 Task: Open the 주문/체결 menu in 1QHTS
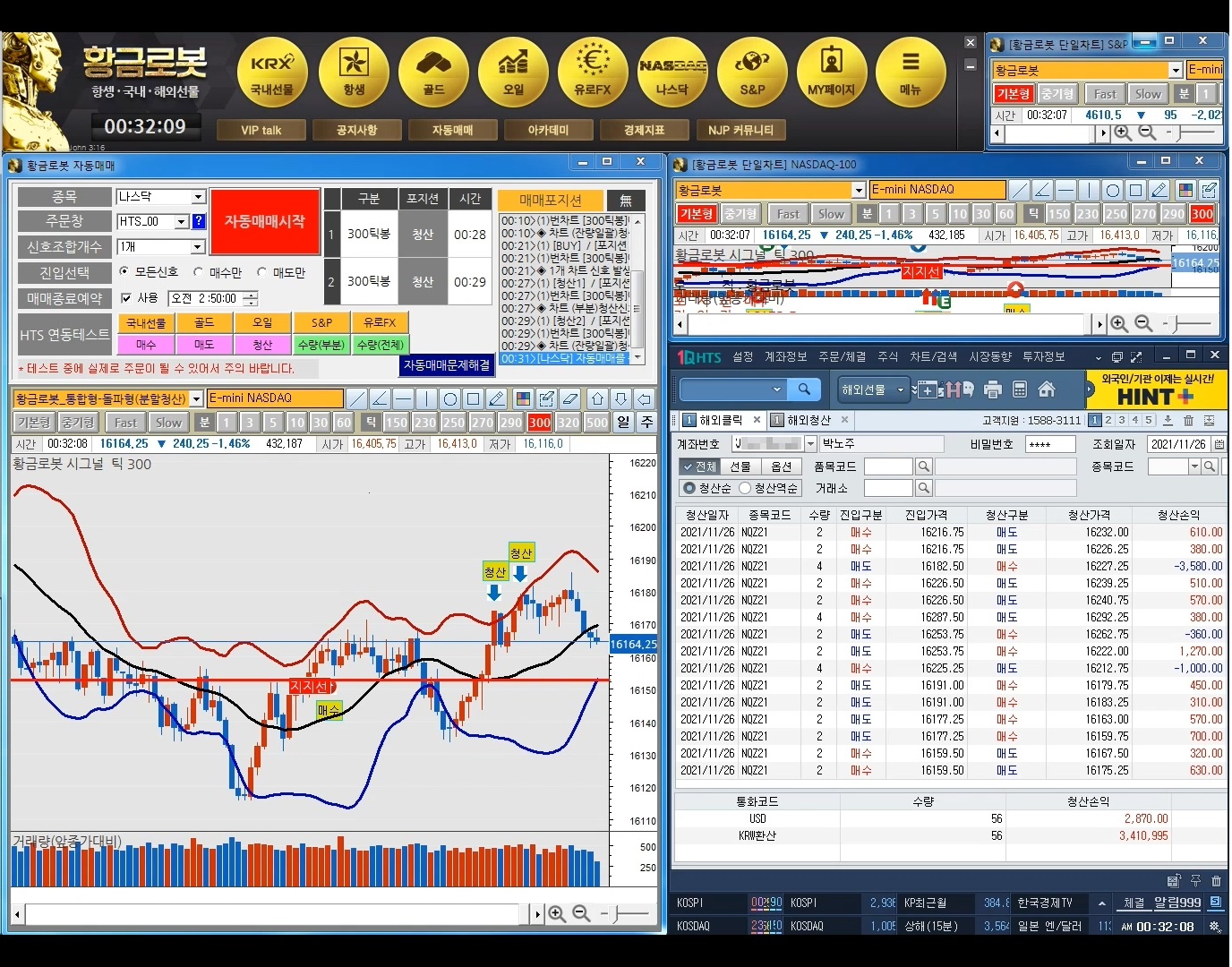pos(842,356)
